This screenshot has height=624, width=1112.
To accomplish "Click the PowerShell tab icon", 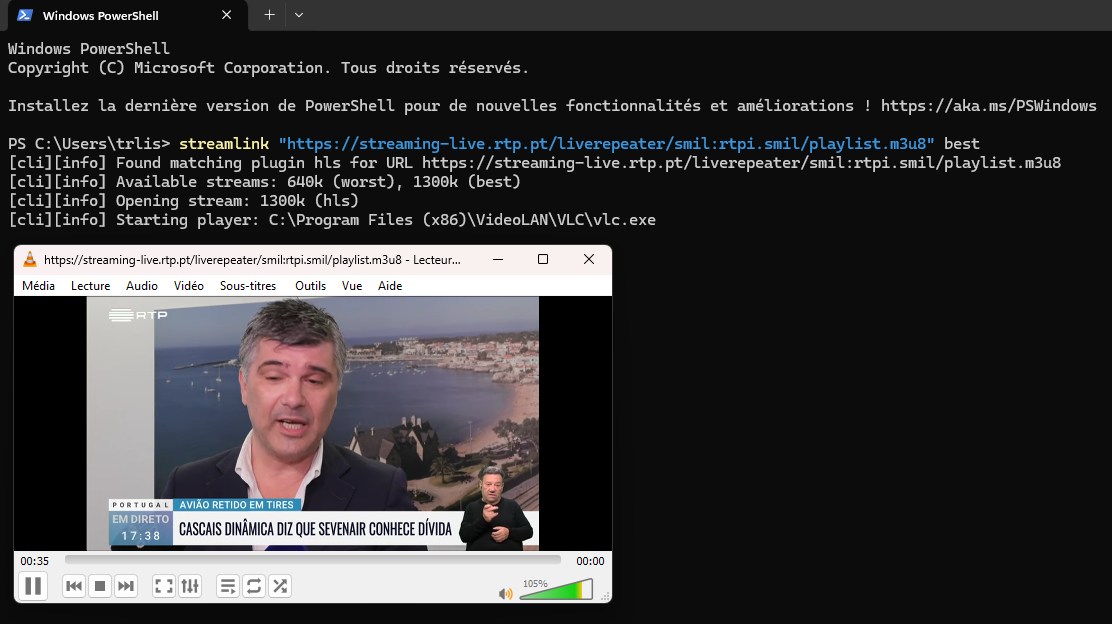I will click(x=26, y=15).
